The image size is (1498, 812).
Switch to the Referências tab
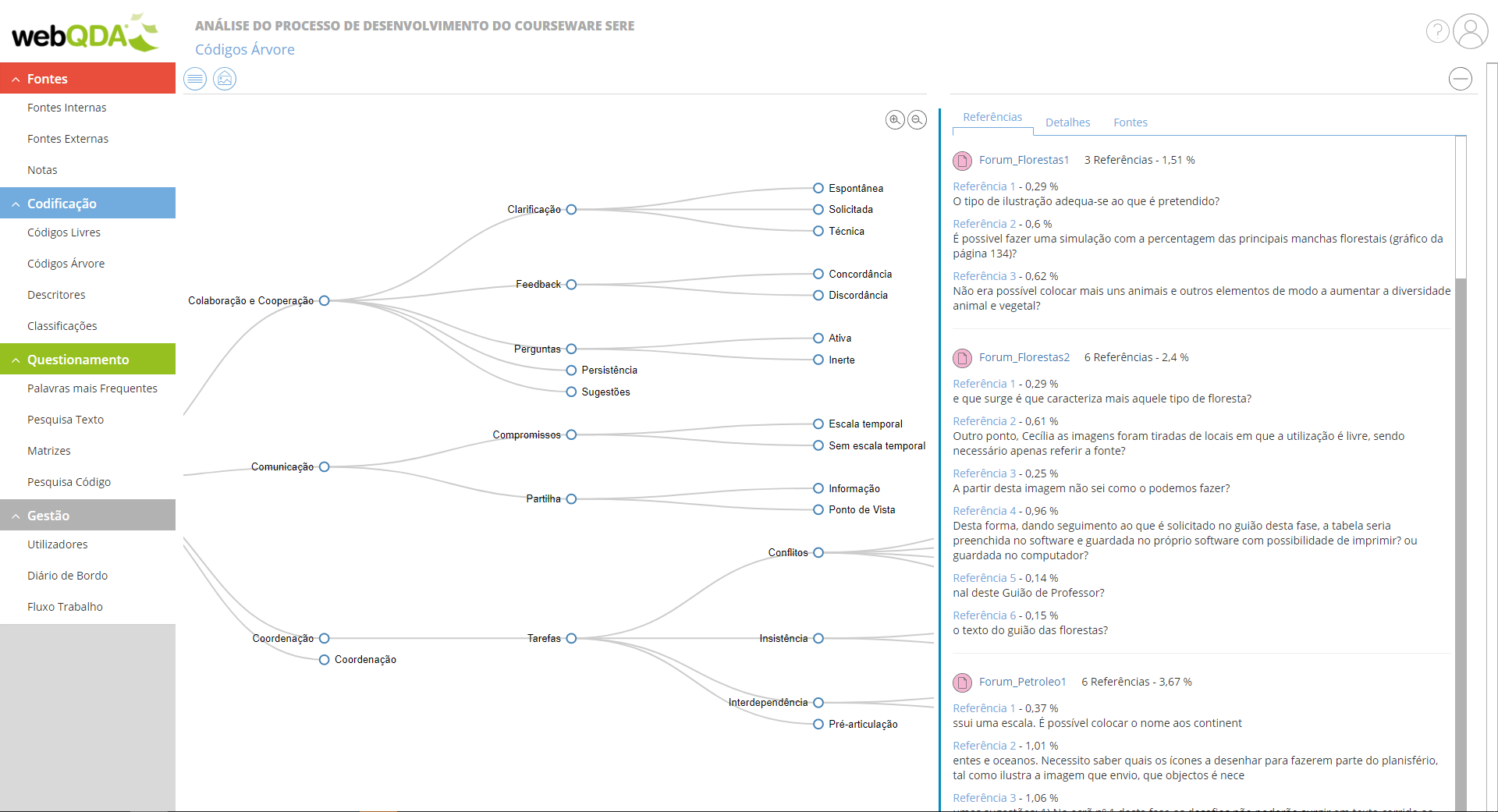[x=992, y=117]
